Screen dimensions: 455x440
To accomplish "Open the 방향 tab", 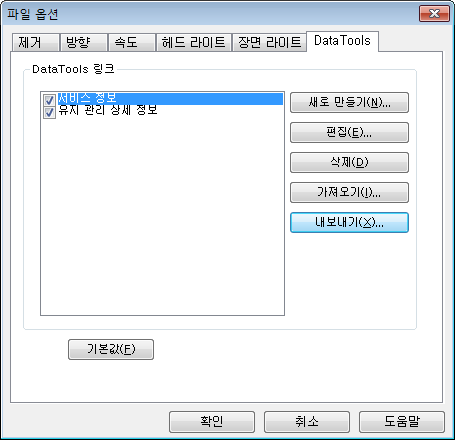I will point(84,42).
